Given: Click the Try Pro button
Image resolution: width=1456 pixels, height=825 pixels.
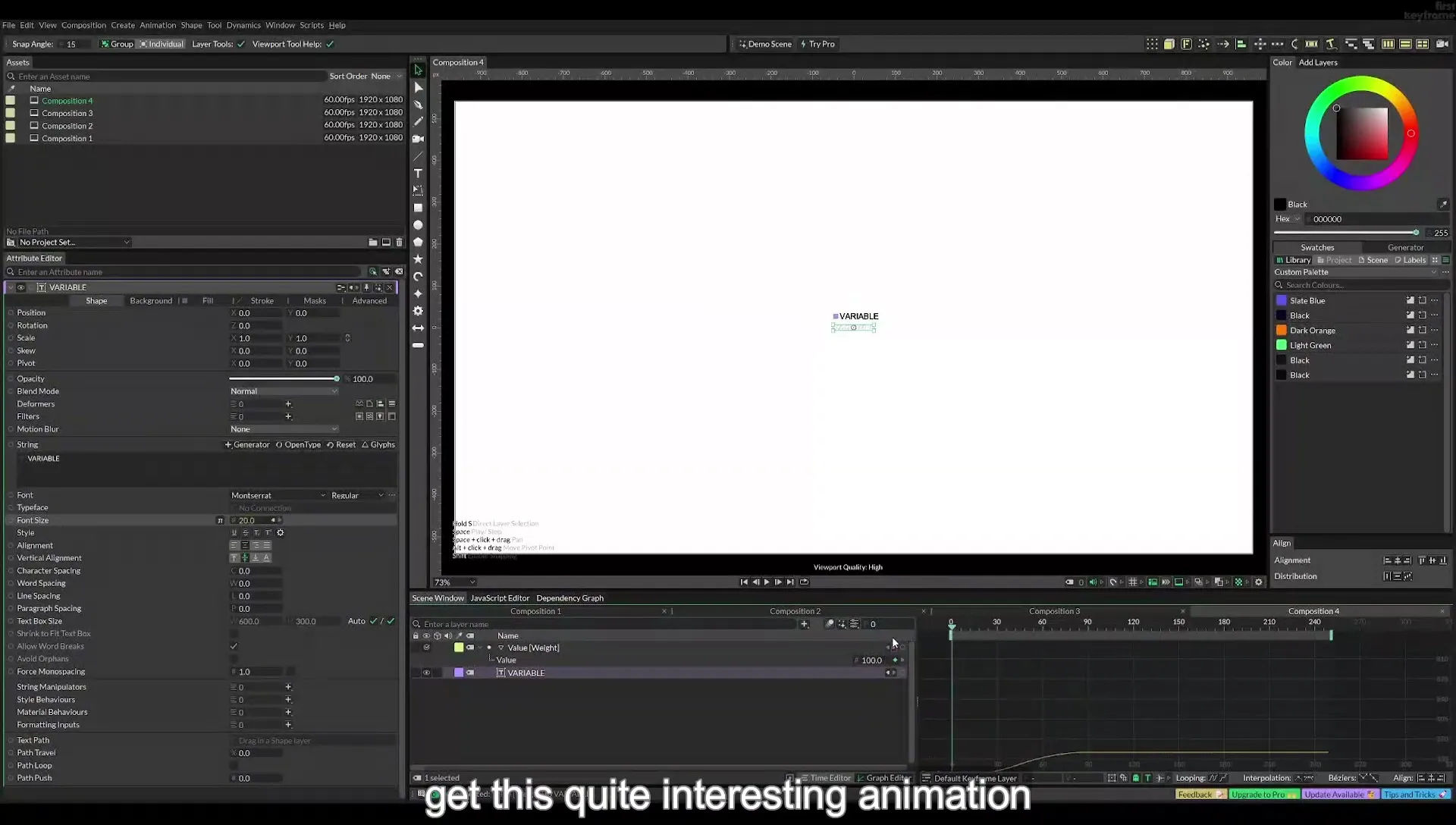Looking at the screenshot, I should (x=817, y=45).
